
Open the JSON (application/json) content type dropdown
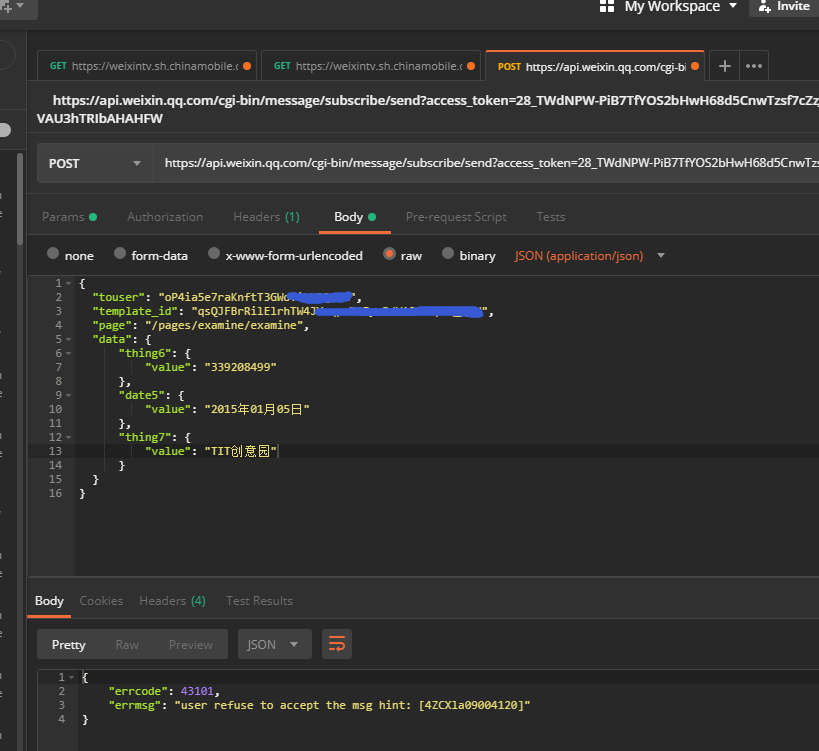(589, 256)
